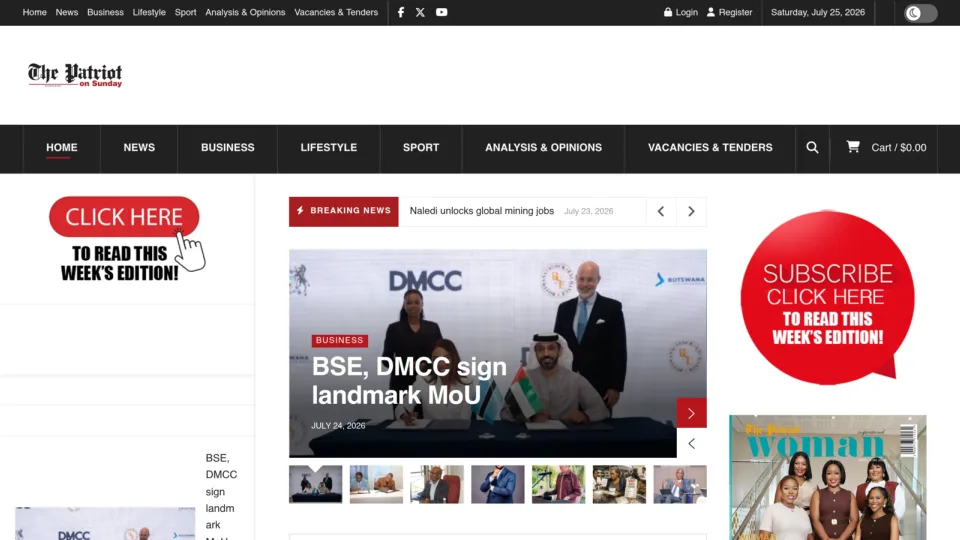Select first slider thumbnail of DMCC signing

point(315,484)
